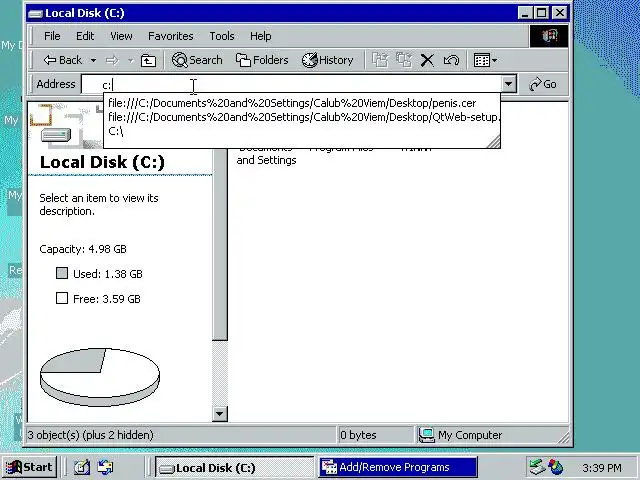640x480 pixels.
Task: Click the Delete X toolbar icon
Action: tap(427, 60)
